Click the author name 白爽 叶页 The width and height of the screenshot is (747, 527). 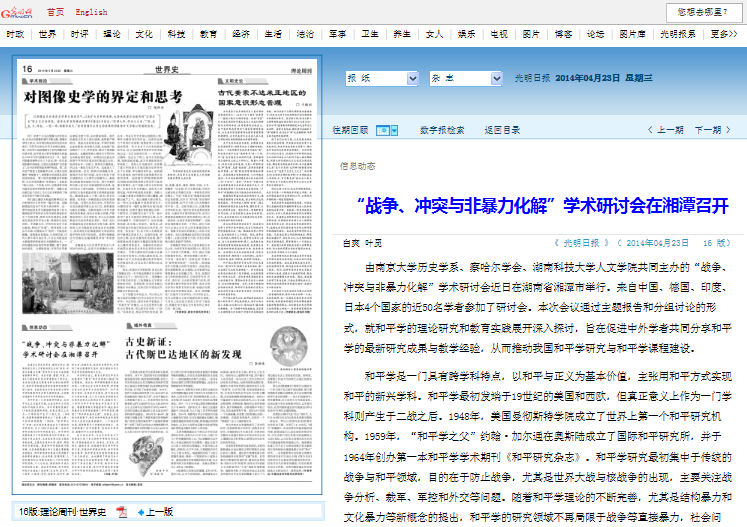point(363,243)
